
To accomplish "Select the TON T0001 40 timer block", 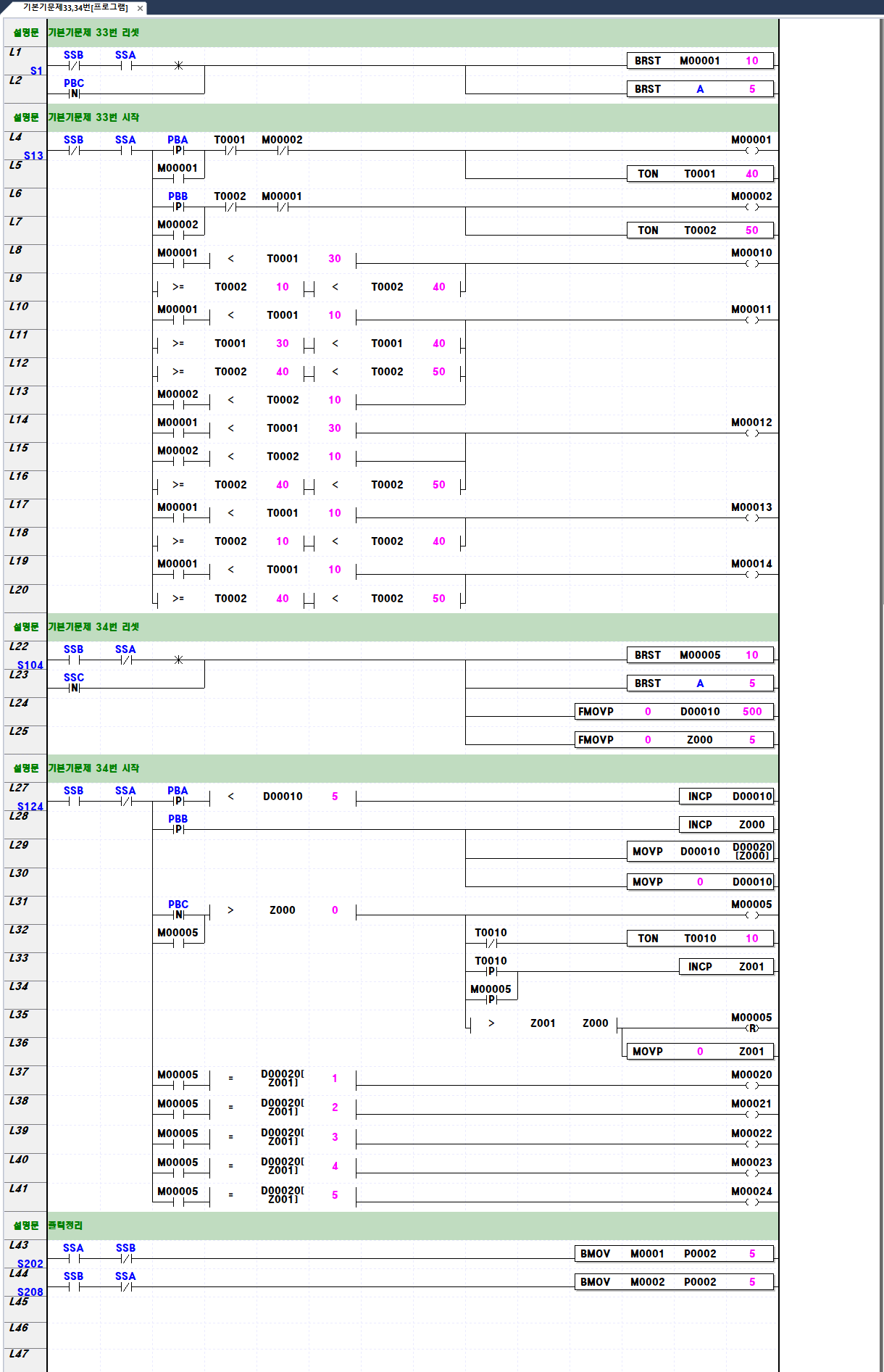I will 700,174.
